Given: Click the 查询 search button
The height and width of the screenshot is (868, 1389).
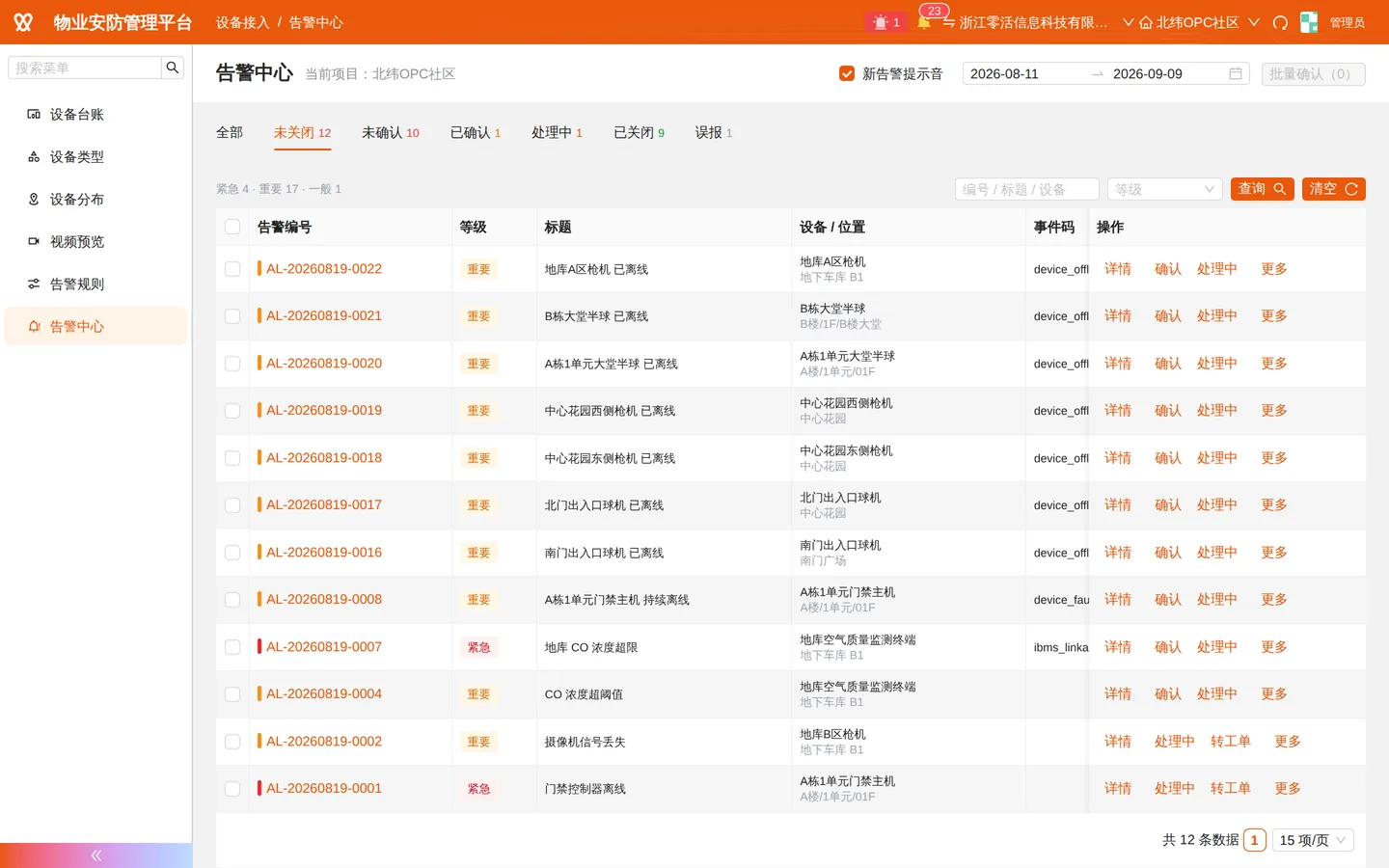Looking at the screenshot, I should pyautogui.click(x=1263, y=189).
